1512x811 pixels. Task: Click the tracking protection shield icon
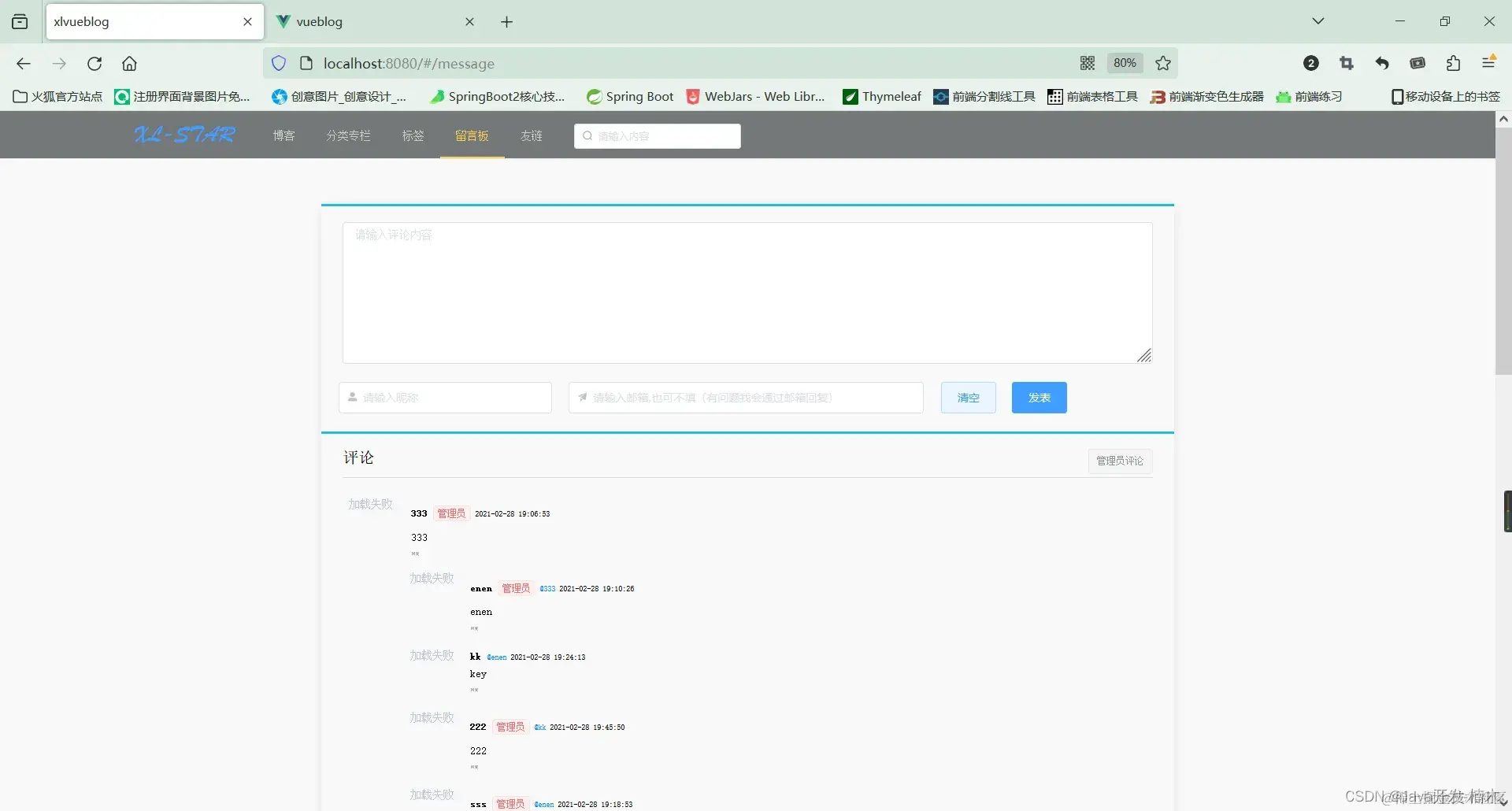pyautogui.click(x=279, y=64)
